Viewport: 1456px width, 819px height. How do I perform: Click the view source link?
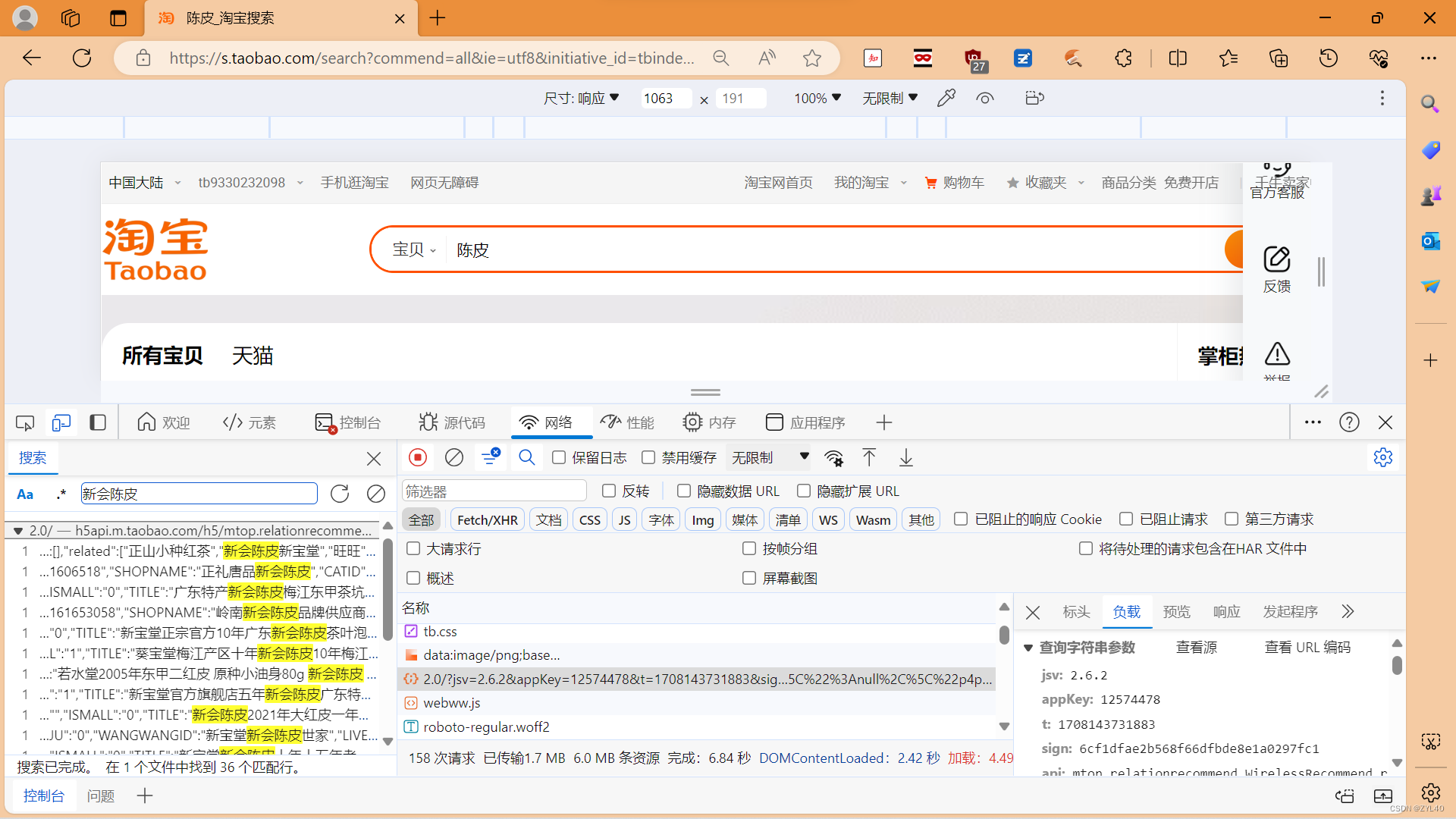[1196, 648]
